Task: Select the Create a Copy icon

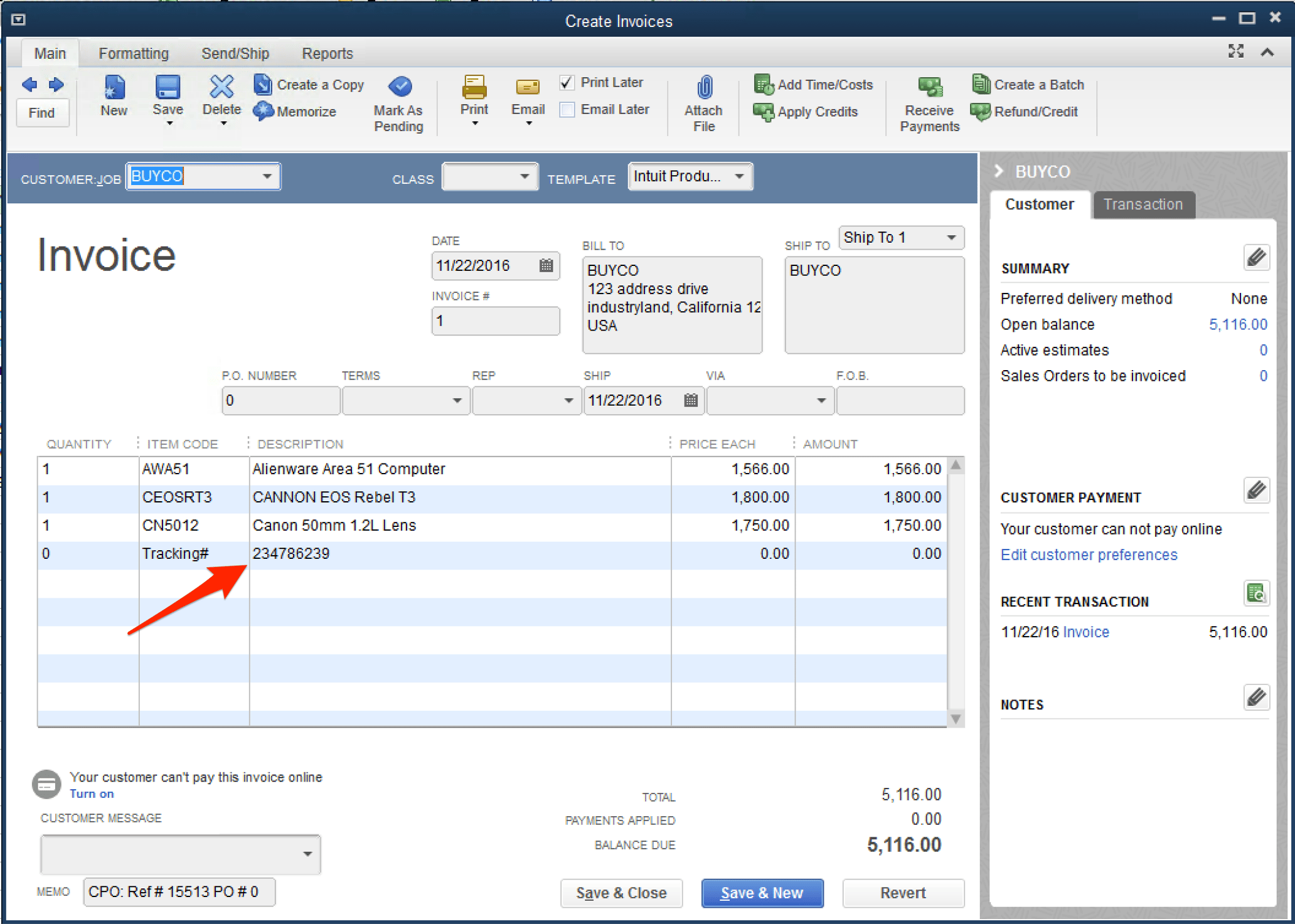Action: pyautogui.click(x=263, y=84)
